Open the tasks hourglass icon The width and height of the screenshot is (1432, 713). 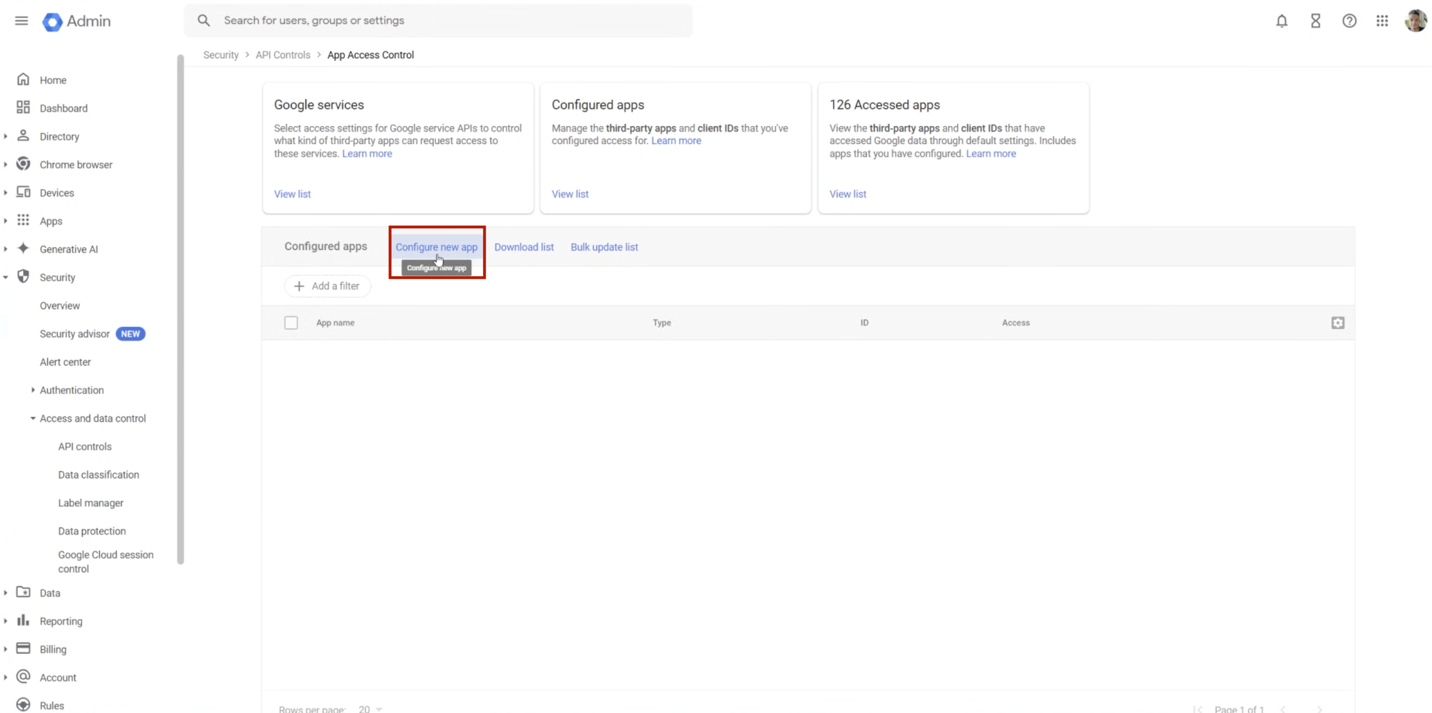1315,21
